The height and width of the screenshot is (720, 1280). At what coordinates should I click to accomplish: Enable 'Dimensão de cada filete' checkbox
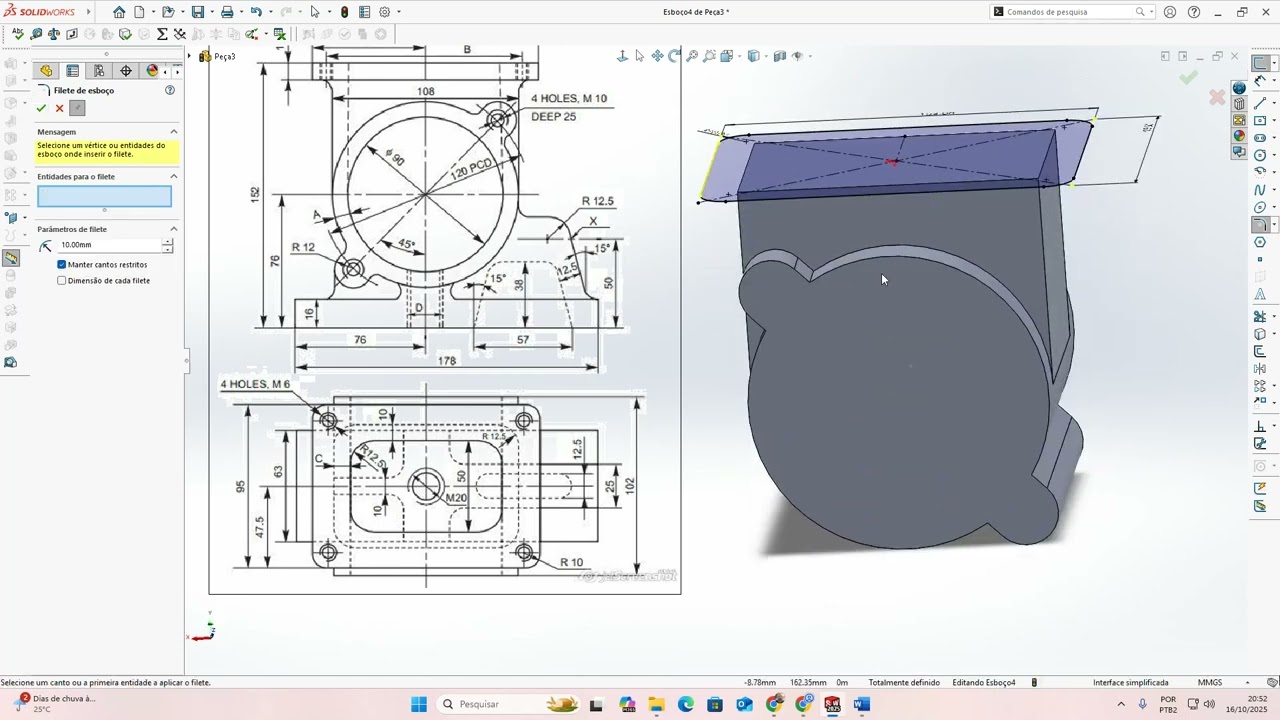pyautogui.click(x=62, y=281)
